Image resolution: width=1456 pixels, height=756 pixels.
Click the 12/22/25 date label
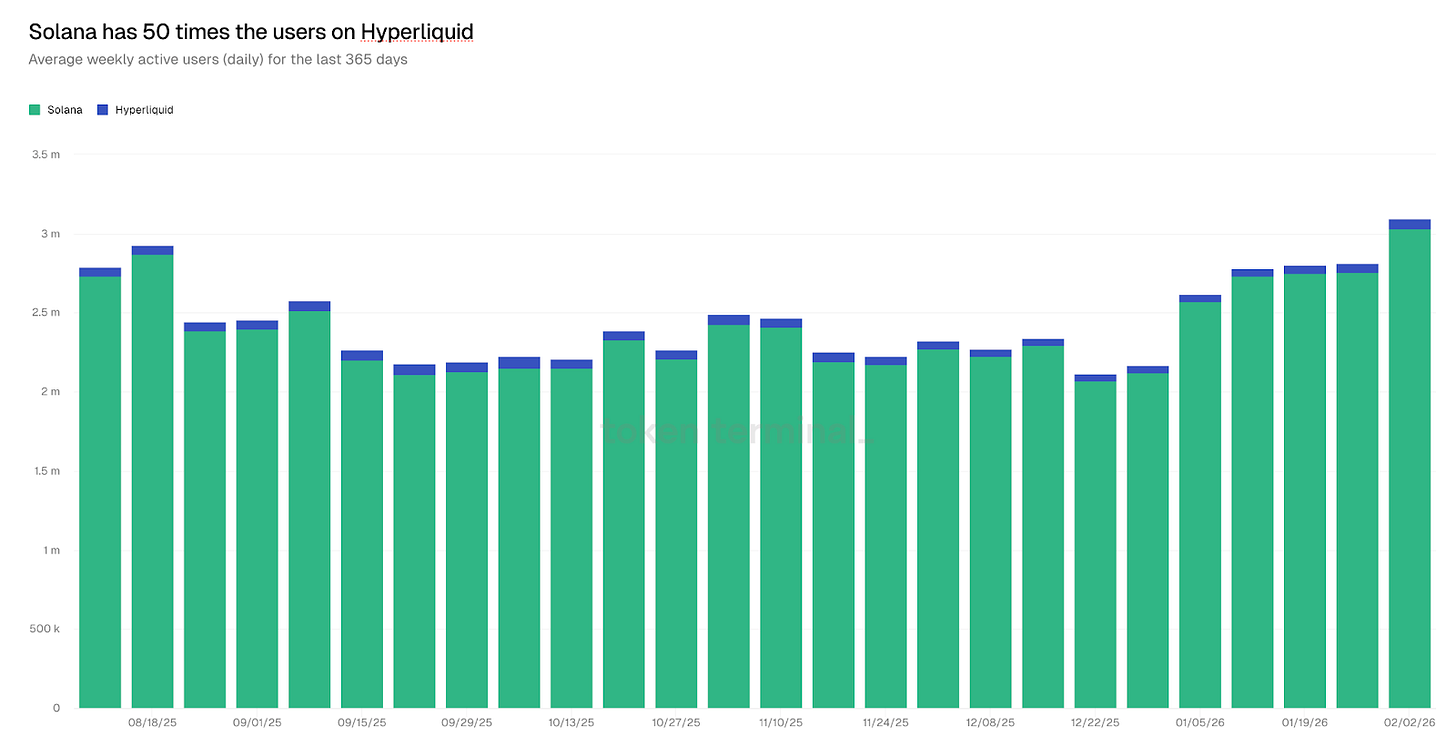point(1095,721)
